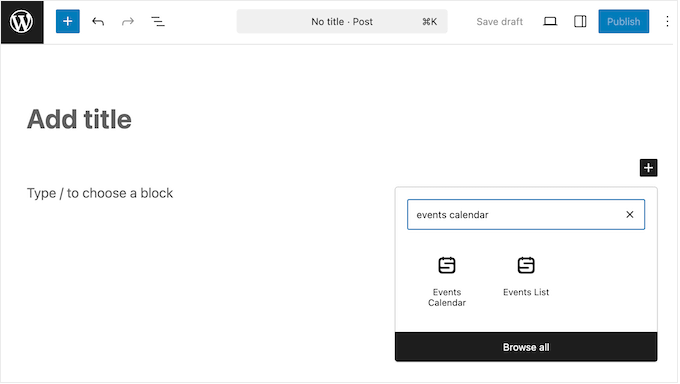Click the black inline add block button

click(648, 168)
